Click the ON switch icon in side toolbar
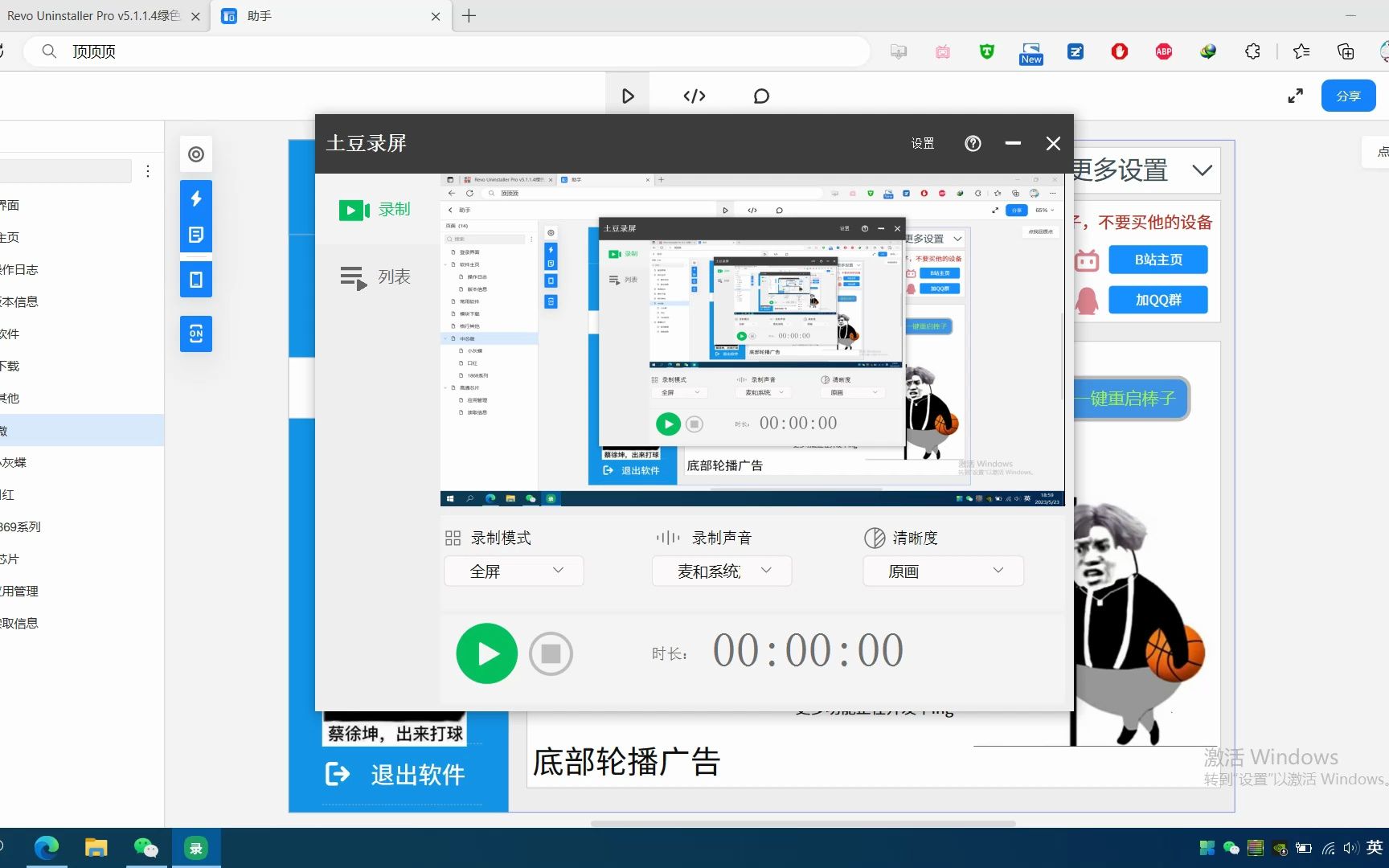The image size is (1389, 868). tap(196, 334)
